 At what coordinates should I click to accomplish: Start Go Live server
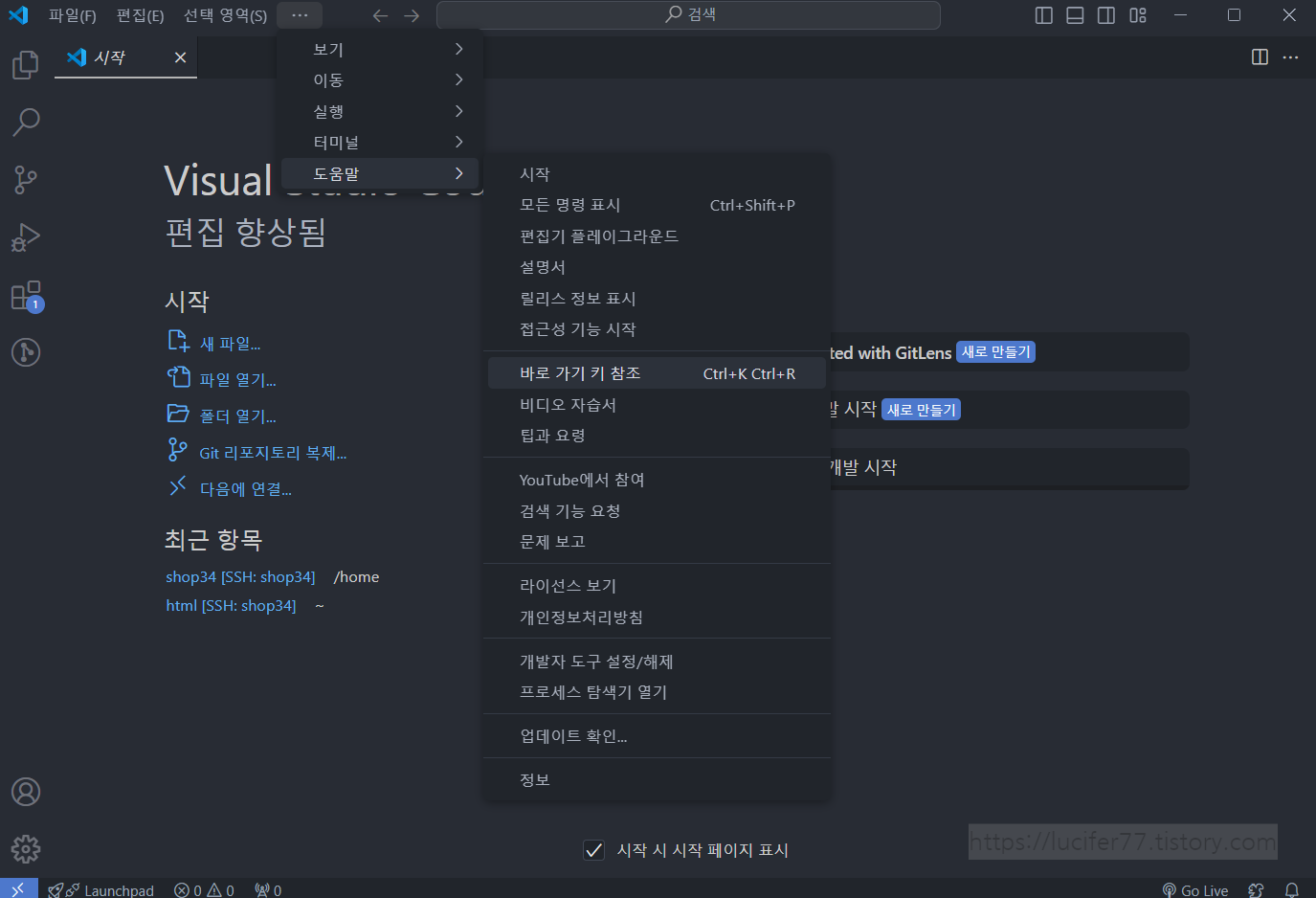tap(1195, 889)
